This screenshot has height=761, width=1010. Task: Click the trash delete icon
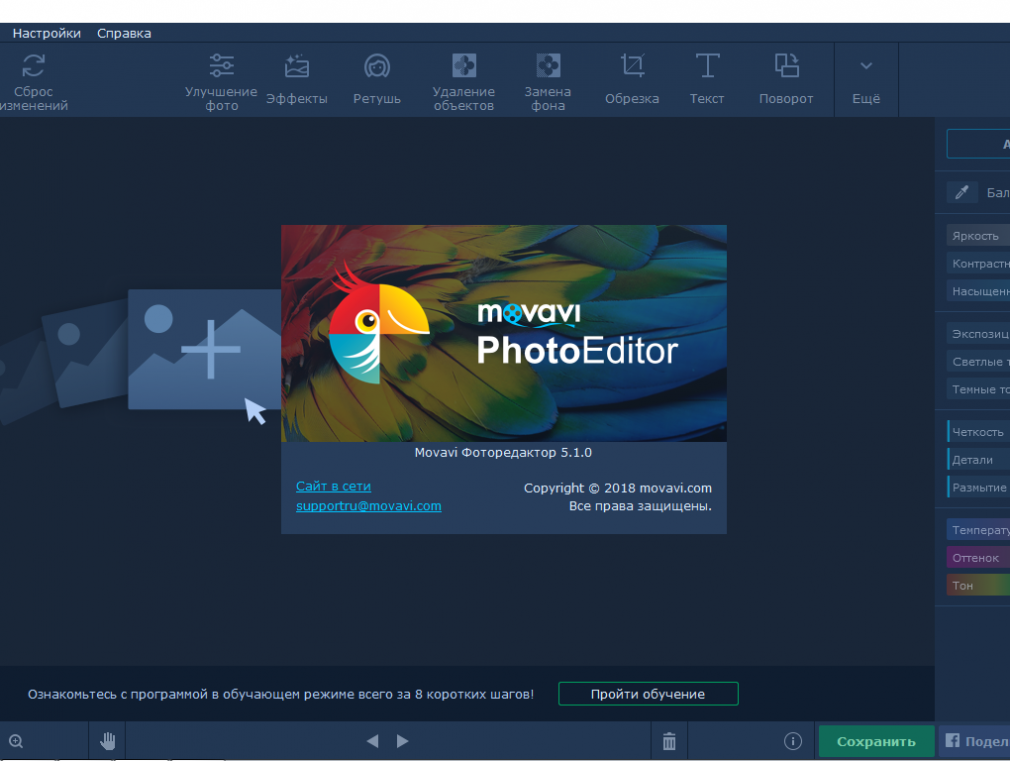point(669,741)
